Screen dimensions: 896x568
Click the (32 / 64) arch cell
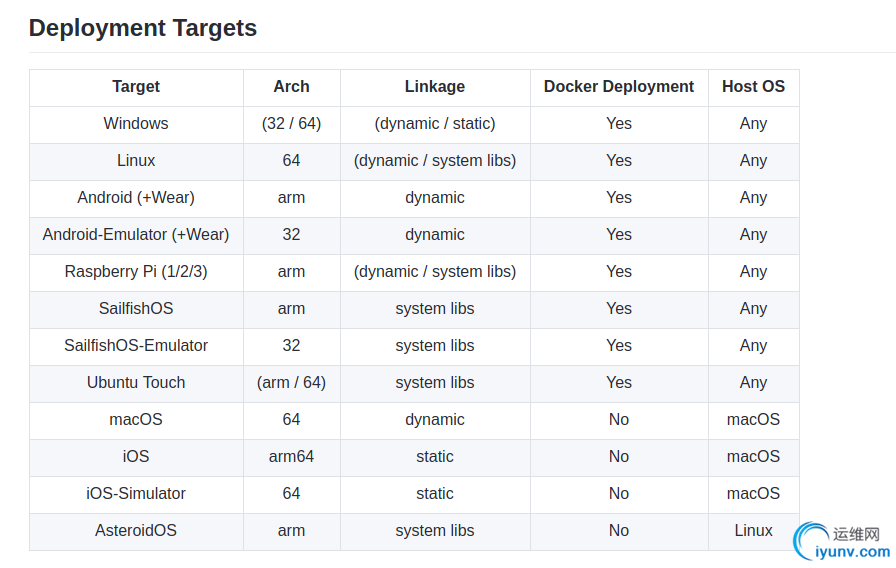(x=291, y=123)
